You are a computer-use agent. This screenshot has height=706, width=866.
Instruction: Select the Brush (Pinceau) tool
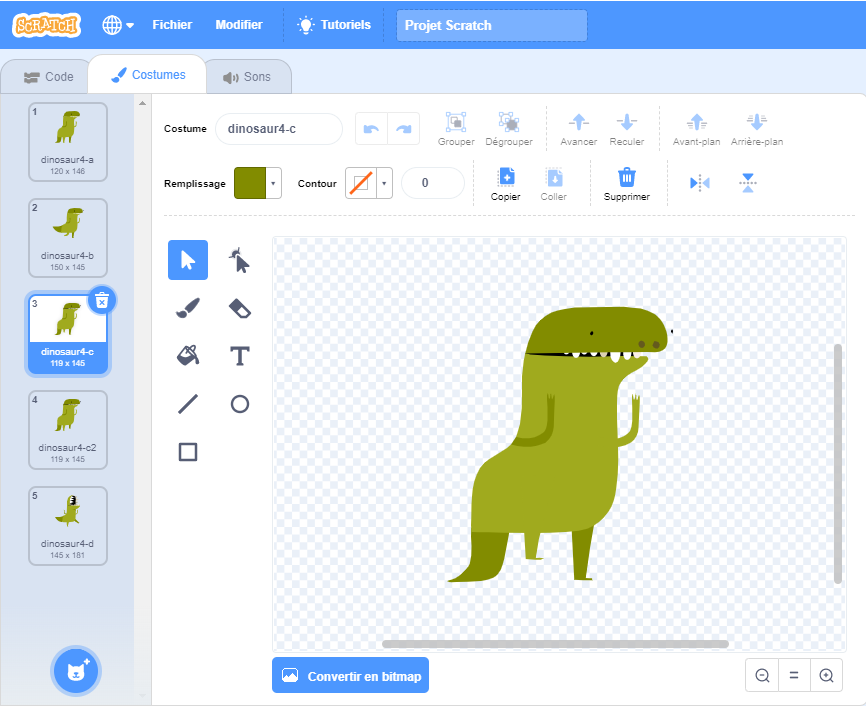point(188,308)
